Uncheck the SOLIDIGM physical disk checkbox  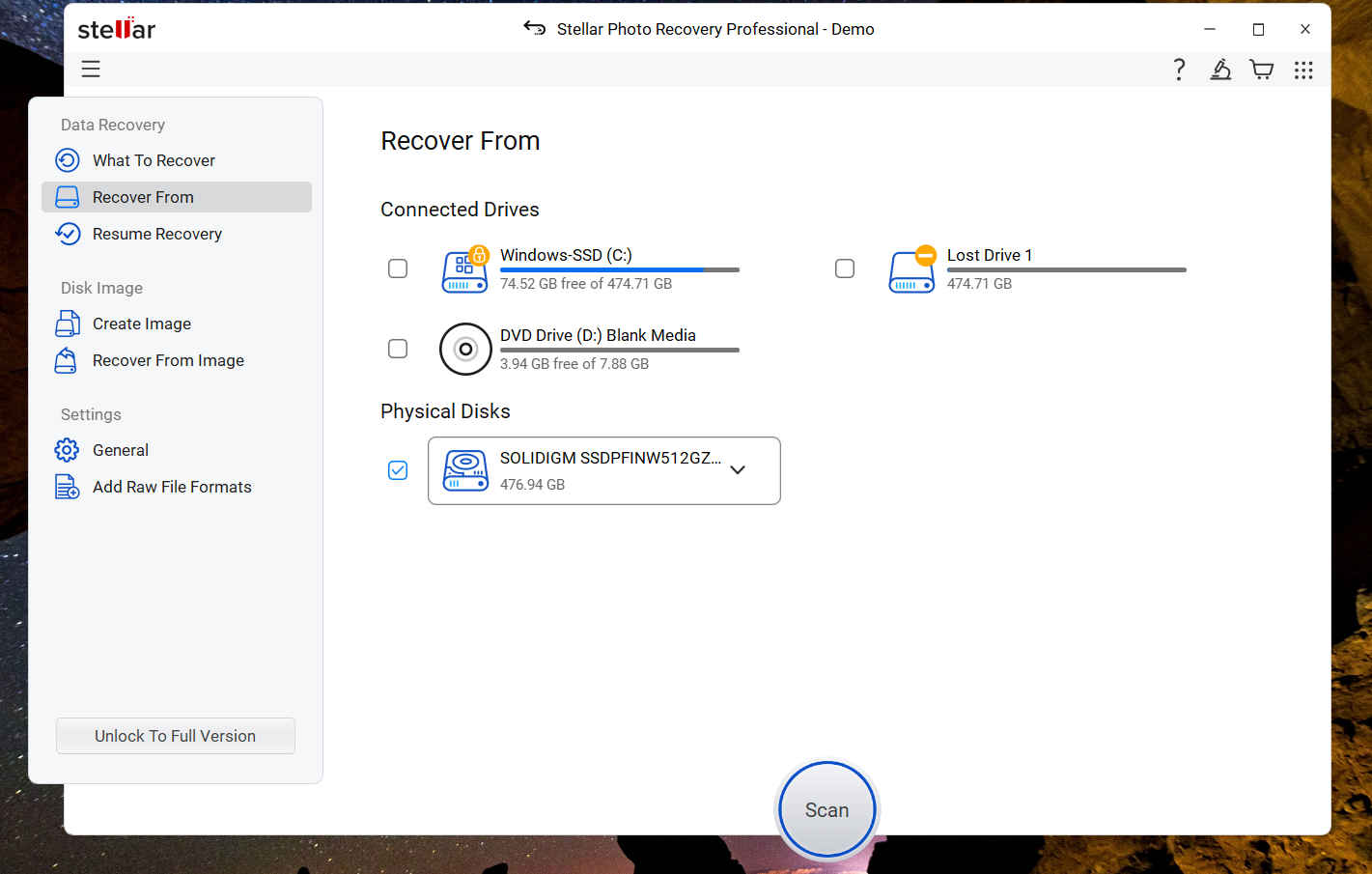pos(398,470)
